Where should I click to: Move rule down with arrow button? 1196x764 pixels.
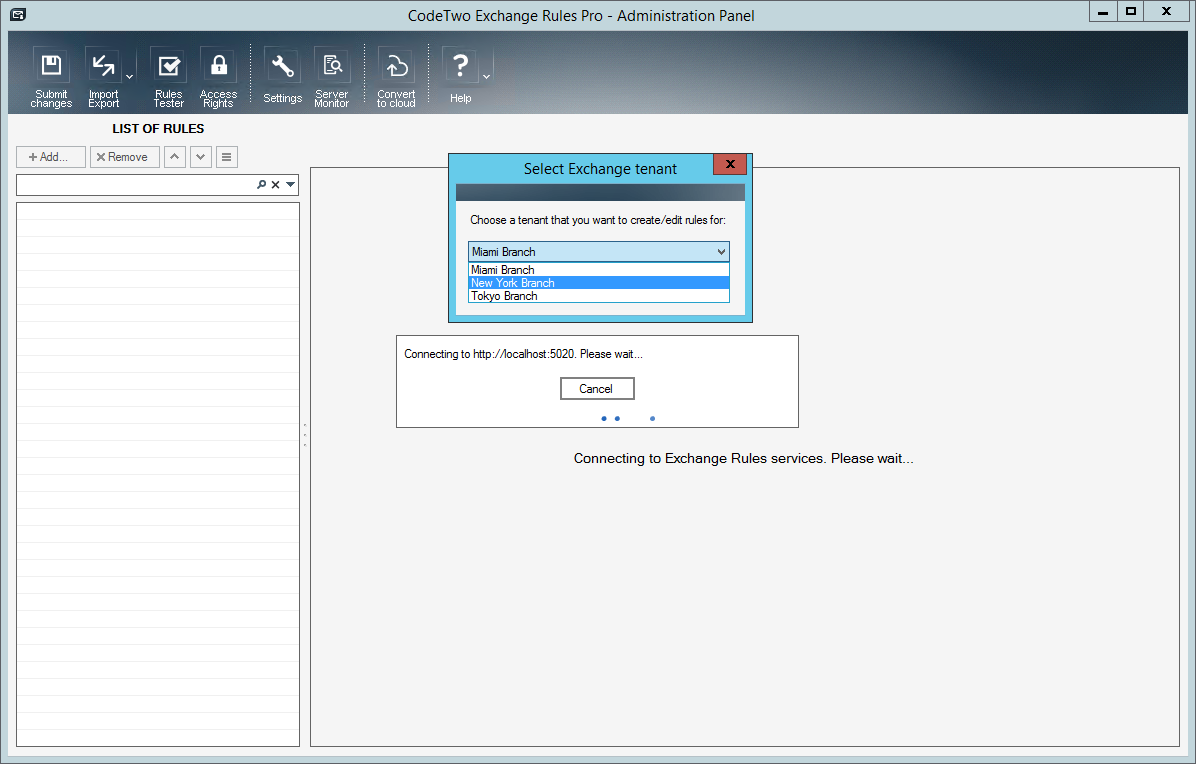tap(201, 157)
